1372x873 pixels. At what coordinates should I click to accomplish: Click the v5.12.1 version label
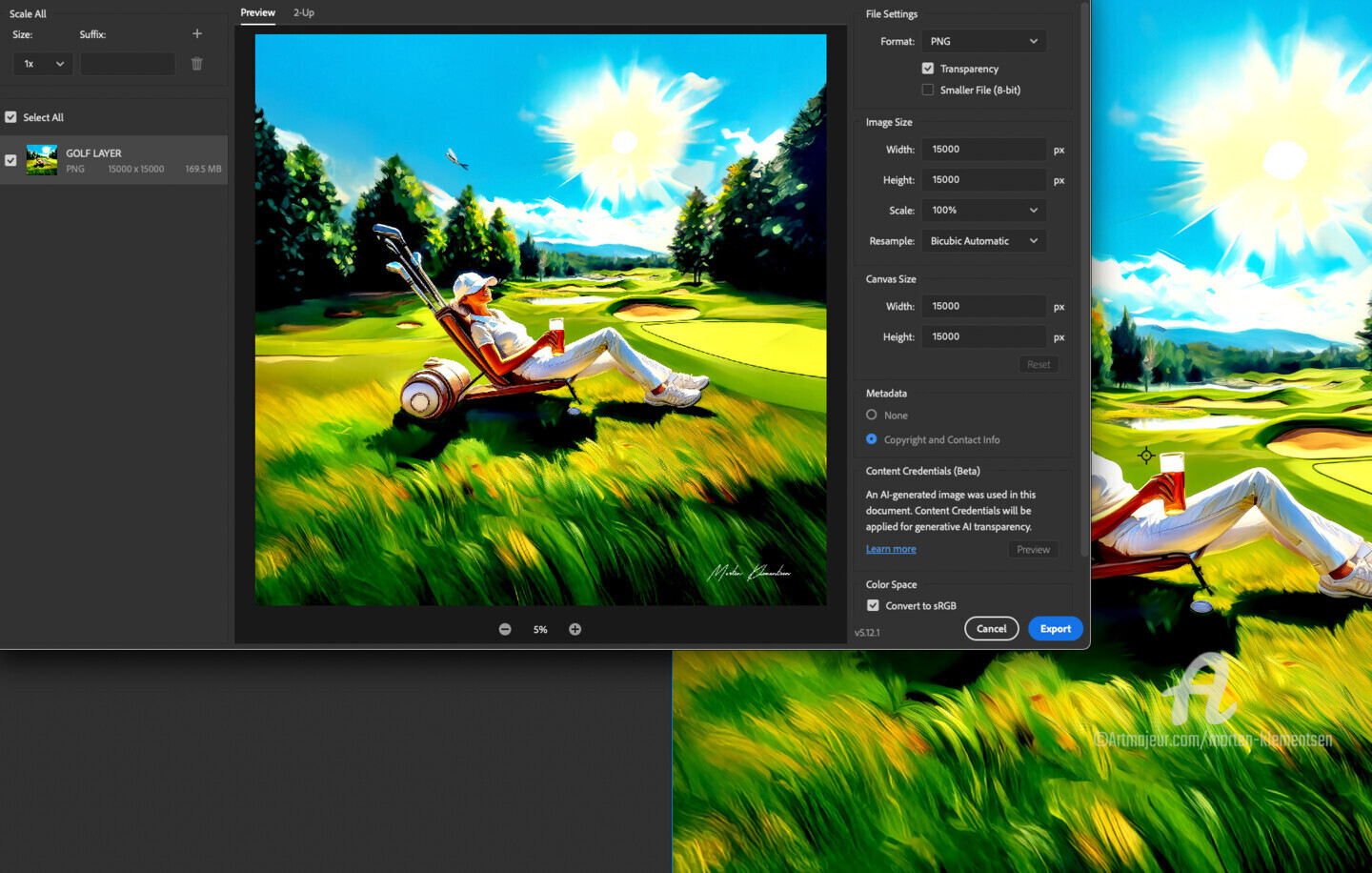click(x=867, y=633)
